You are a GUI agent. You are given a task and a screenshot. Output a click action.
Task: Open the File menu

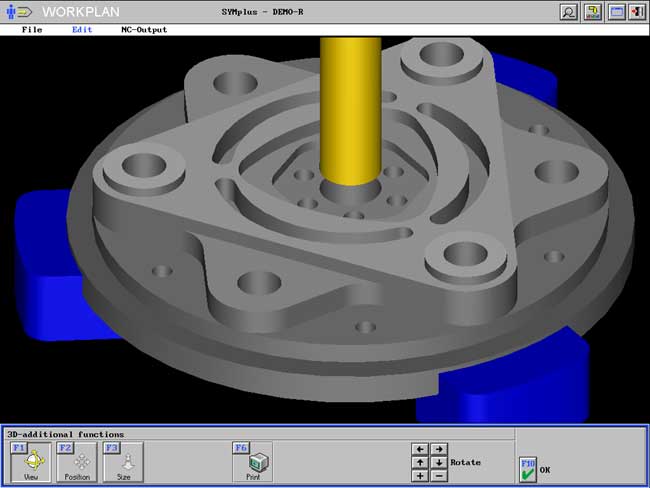pyautogui.click(x=32, y=30)
